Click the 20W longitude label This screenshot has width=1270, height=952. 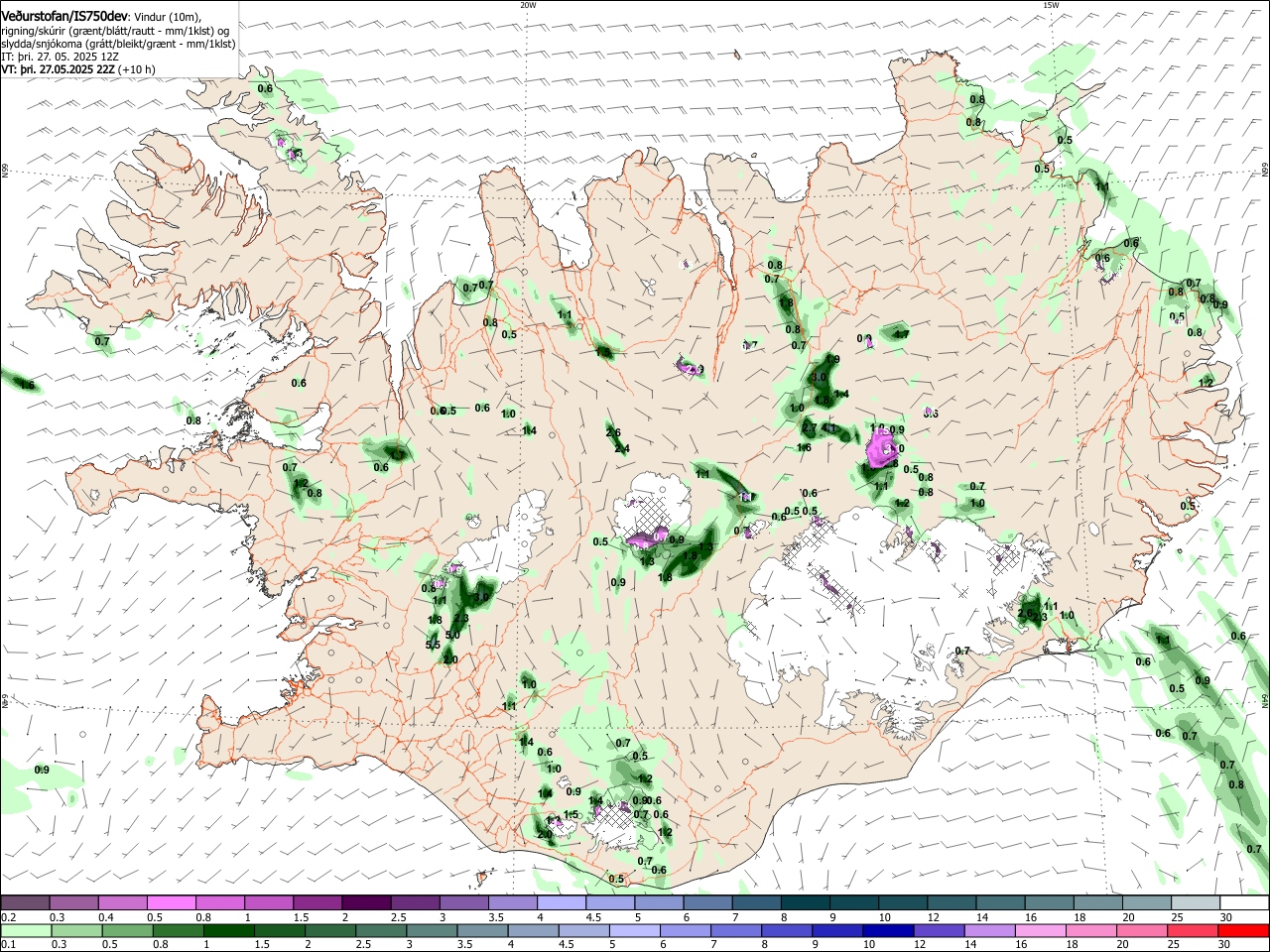tap(528, 5)
